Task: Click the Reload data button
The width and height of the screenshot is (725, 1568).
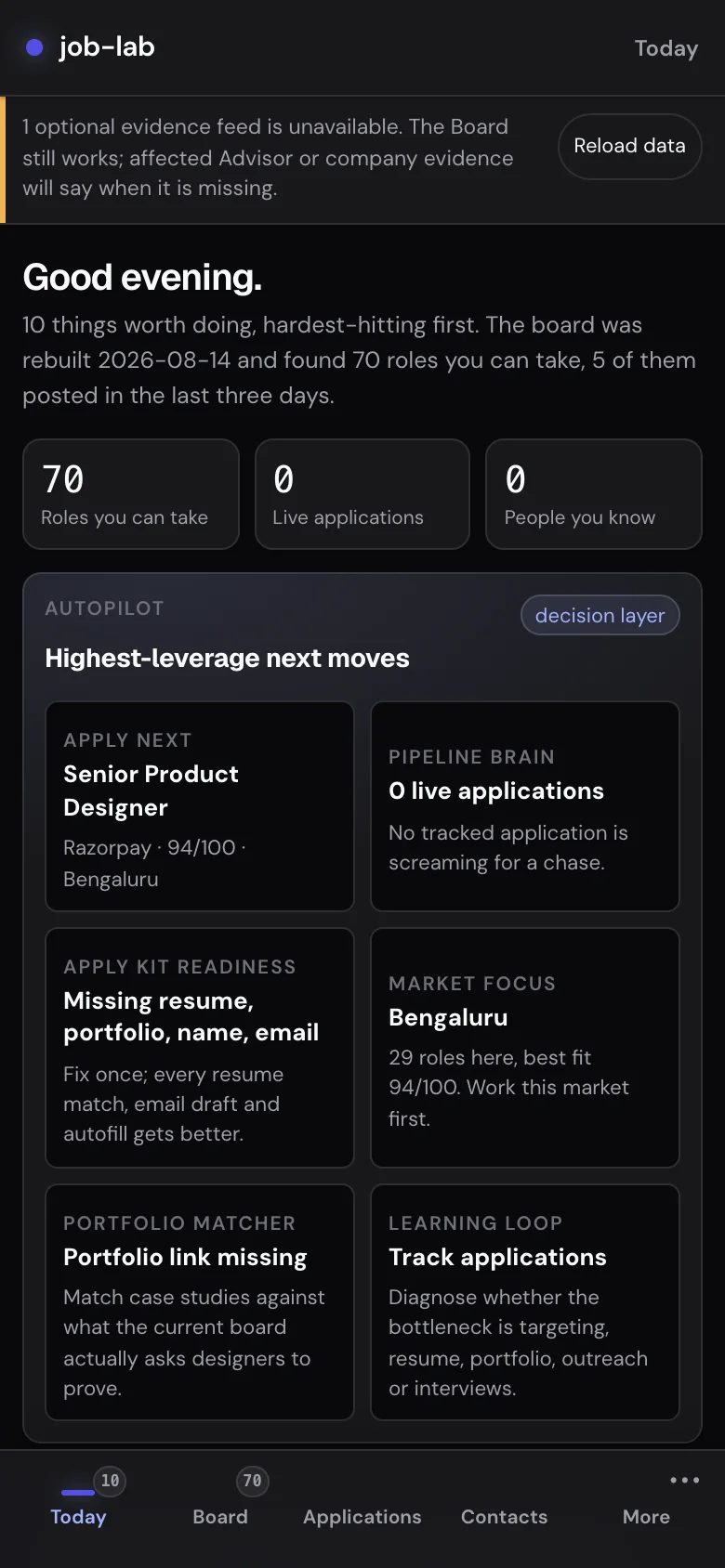Action: point(629,146)
